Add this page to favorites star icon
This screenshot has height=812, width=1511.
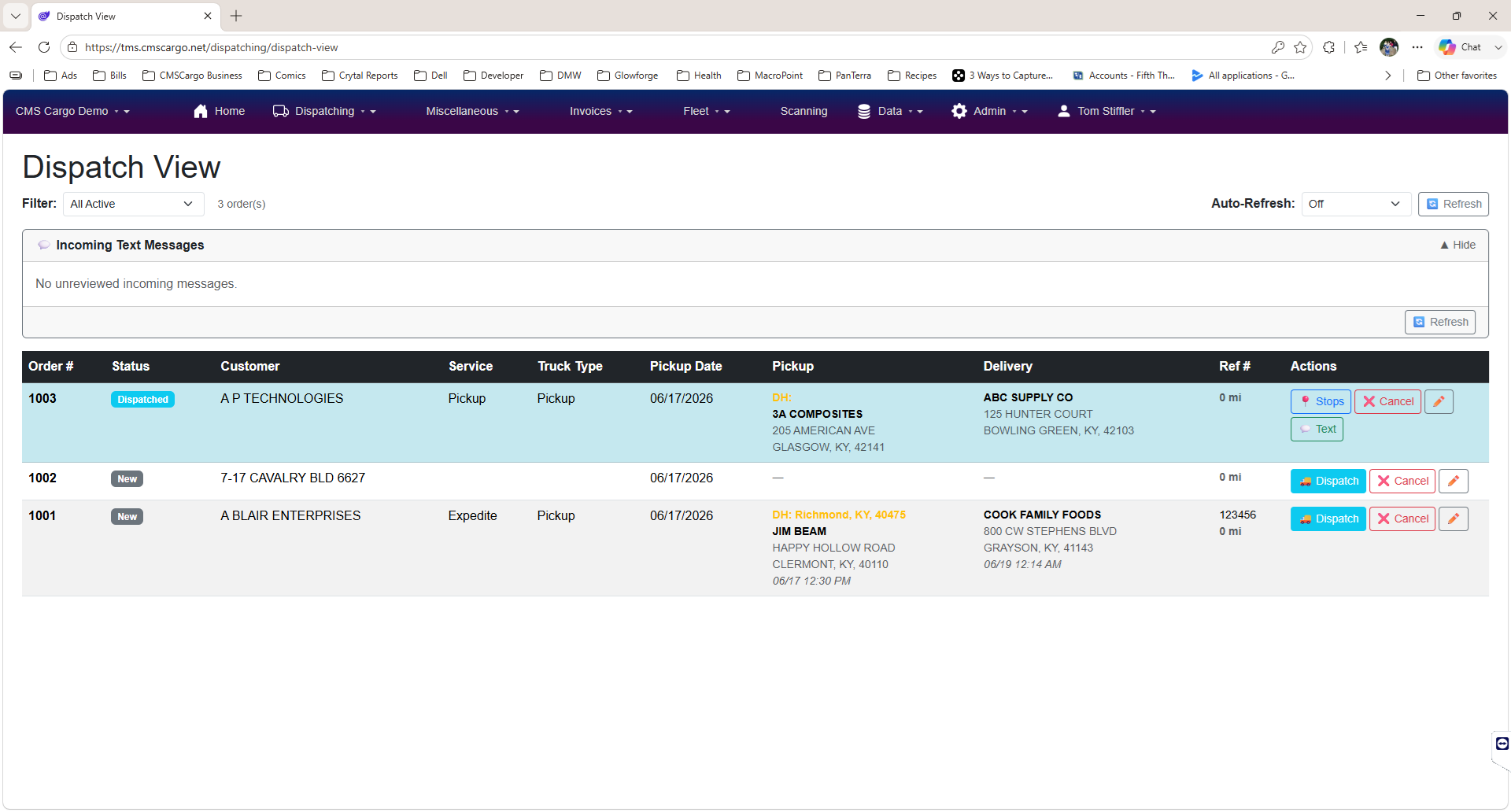pos(1300,47)
